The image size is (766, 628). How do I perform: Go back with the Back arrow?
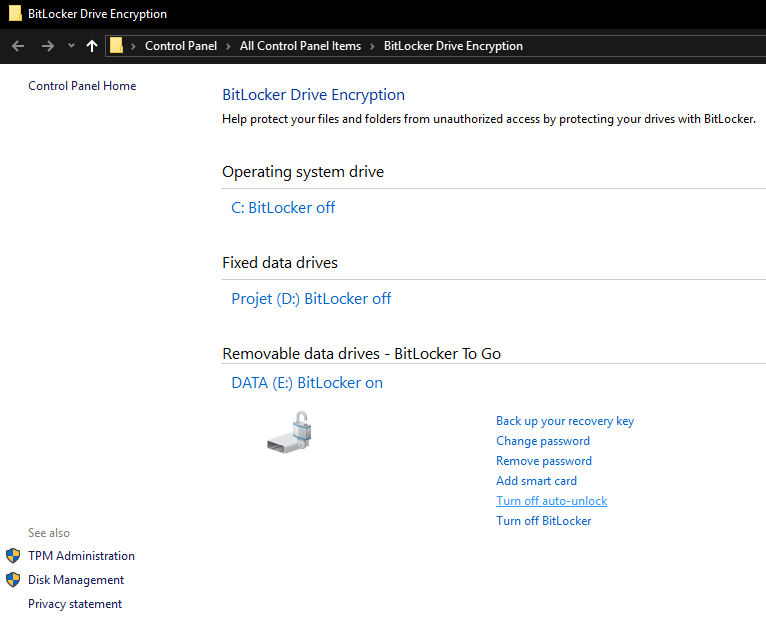point(18,46)
